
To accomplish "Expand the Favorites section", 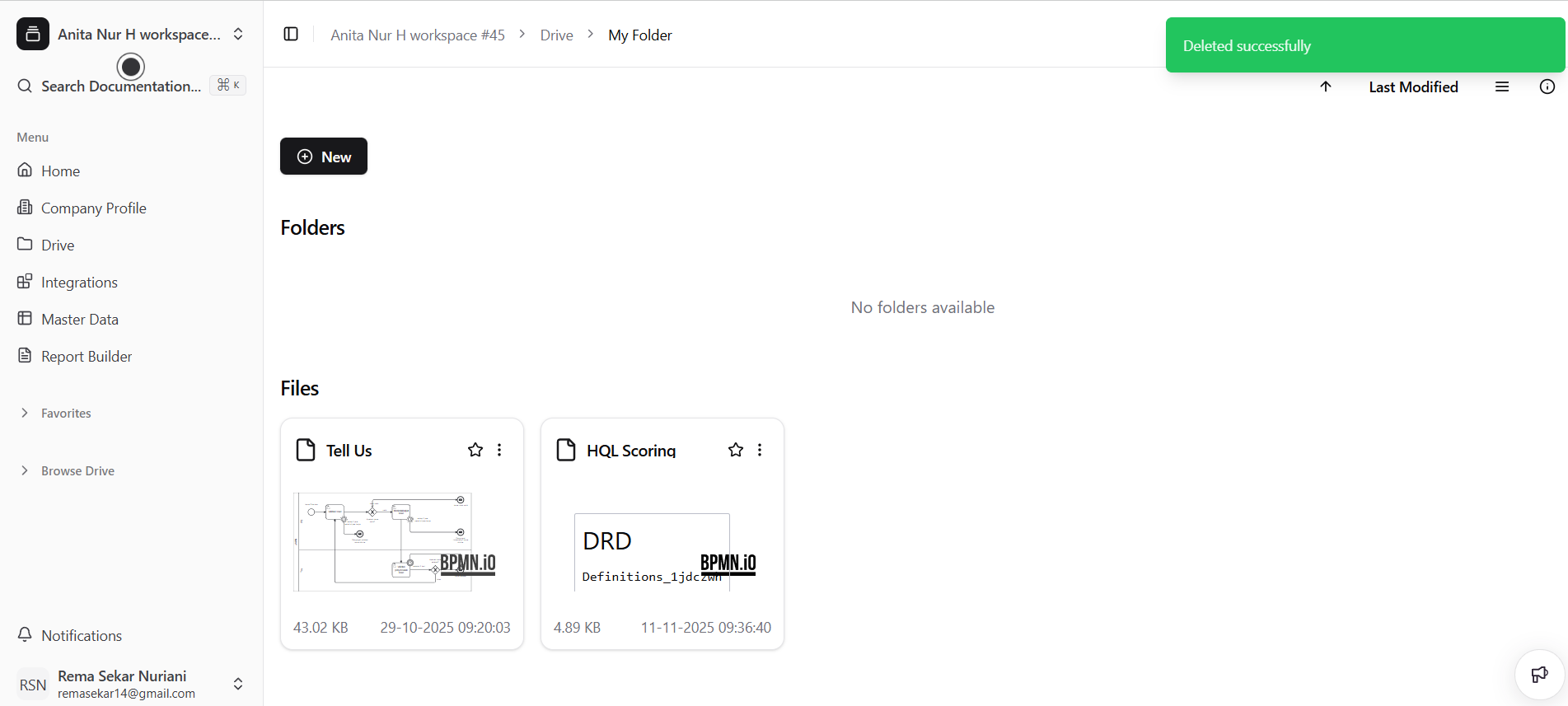I will [x=25, y=413].
